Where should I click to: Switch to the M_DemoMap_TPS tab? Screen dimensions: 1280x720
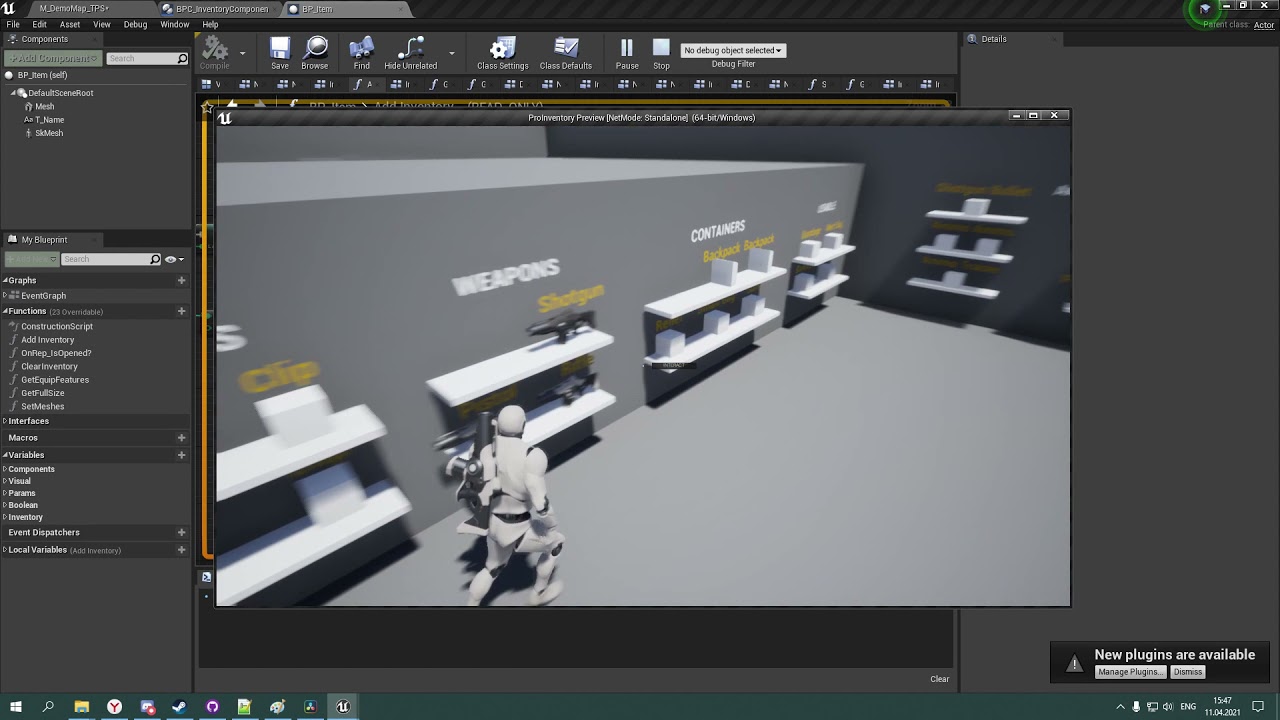point(74,9)
